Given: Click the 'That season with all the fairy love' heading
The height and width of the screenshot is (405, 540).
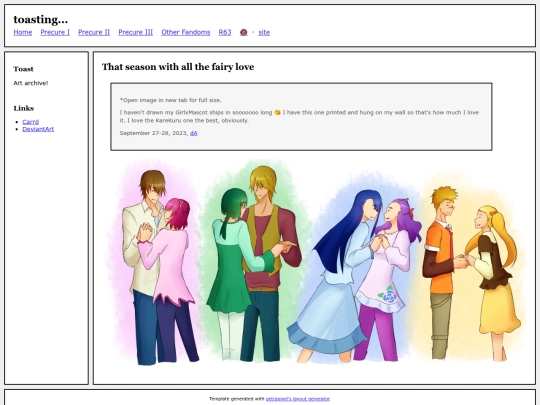Looking at the screenshot, I should [x=178, y=67].
